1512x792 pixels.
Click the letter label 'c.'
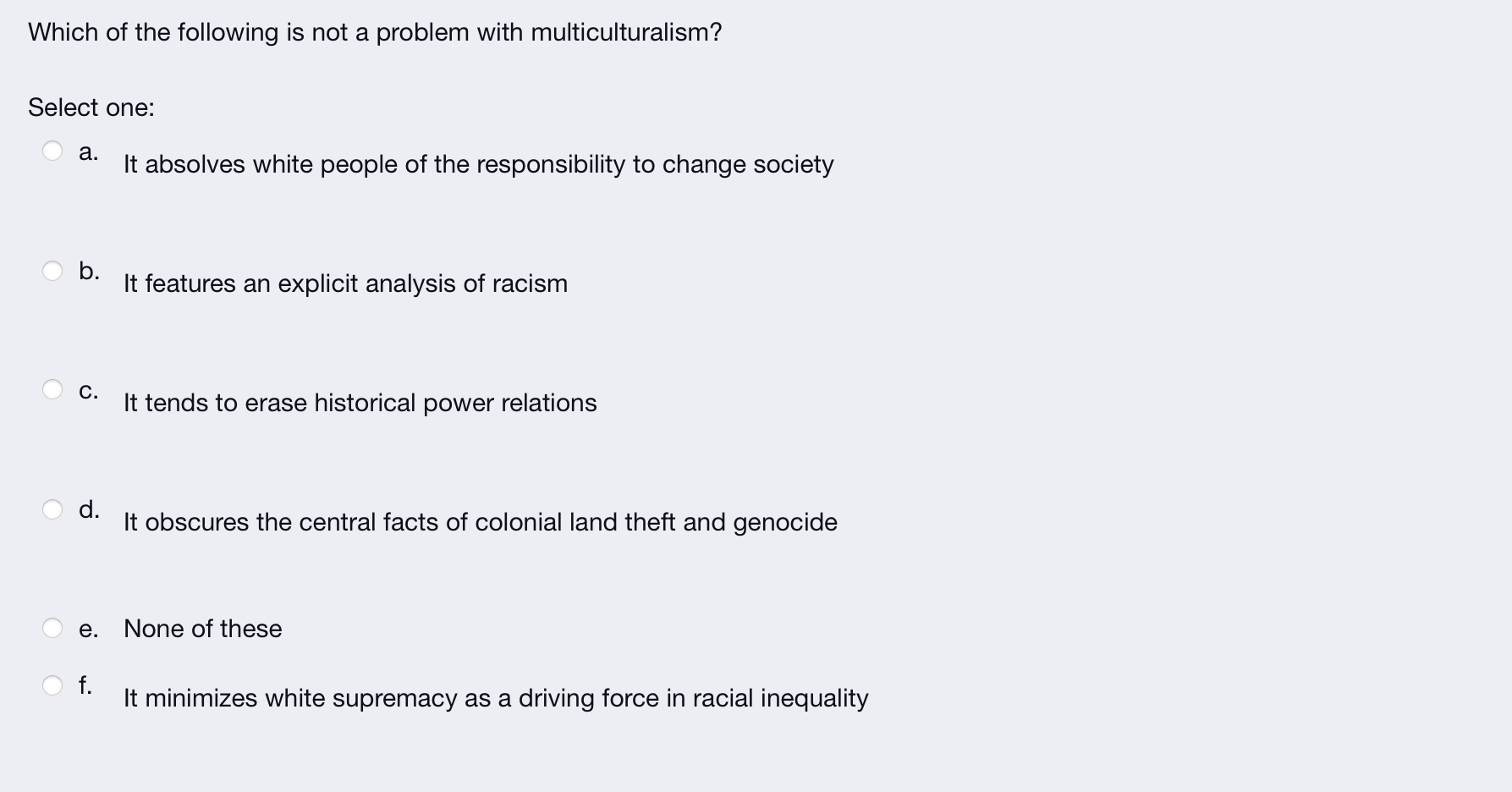(88, 390)
